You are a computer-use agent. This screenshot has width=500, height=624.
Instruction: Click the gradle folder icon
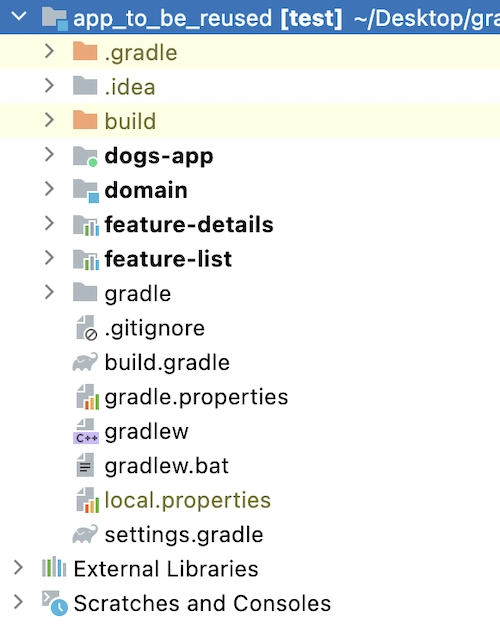tap(85, 292)
